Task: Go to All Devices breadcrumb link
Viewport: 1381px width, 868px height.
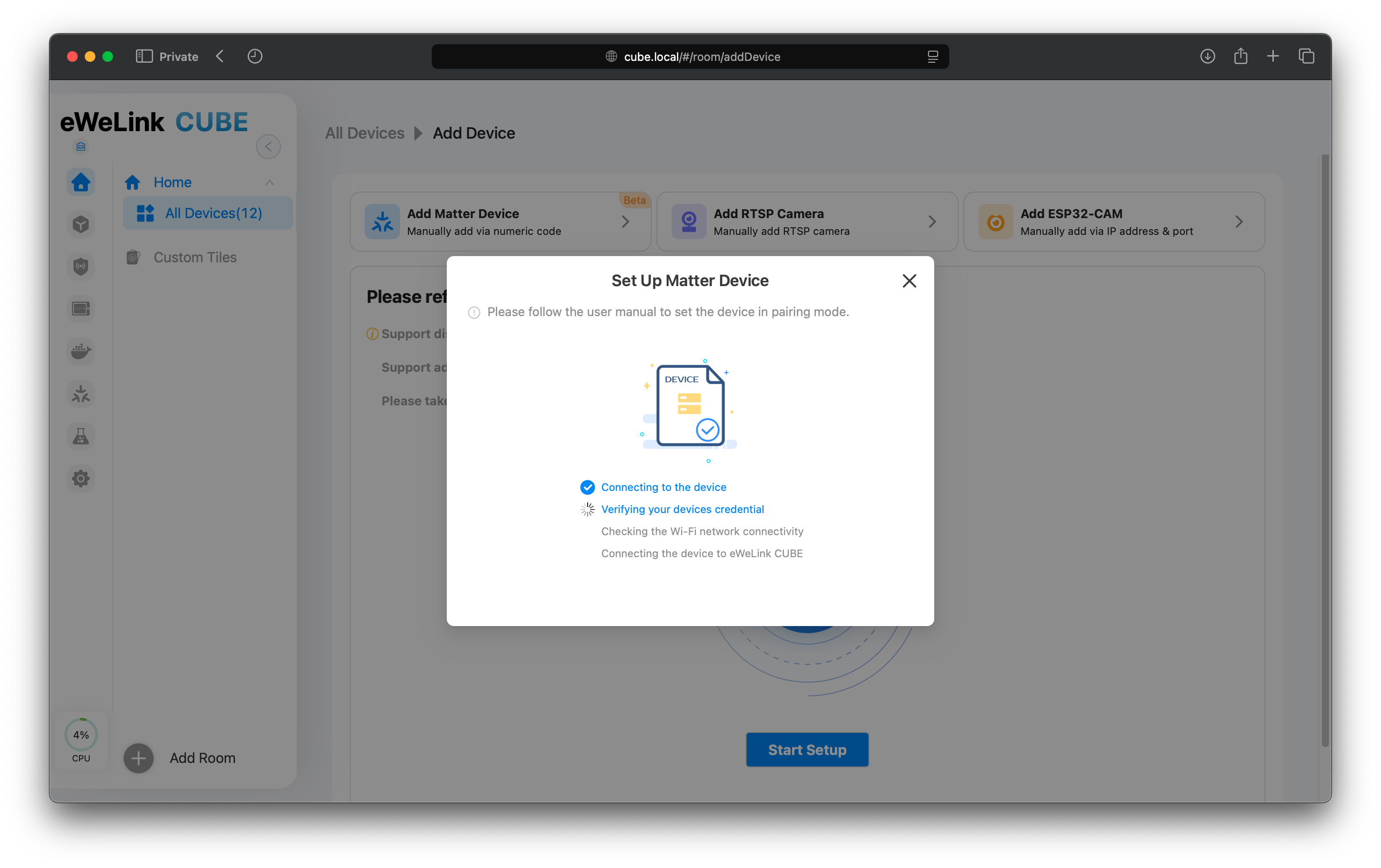Action: (365, 133)
